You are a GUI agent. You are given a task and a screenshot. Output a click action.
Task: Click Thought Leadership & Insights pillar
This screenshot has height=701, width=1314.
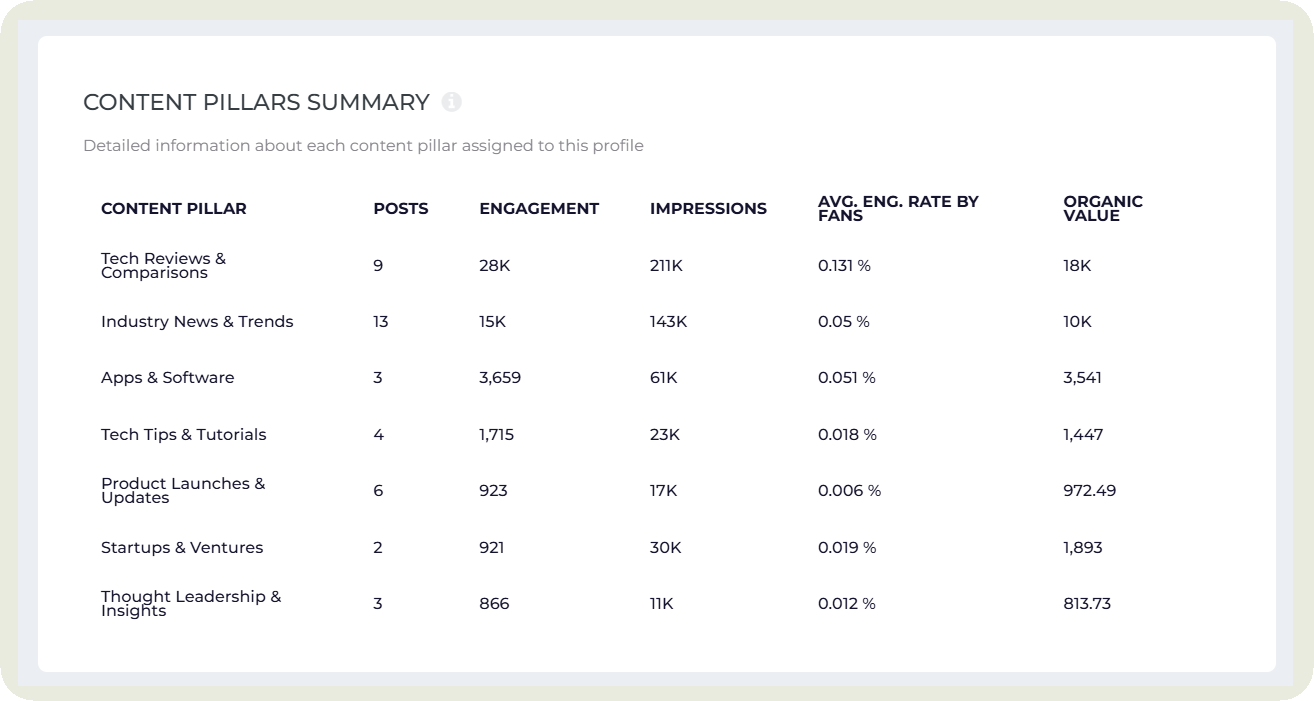point(190,603)
